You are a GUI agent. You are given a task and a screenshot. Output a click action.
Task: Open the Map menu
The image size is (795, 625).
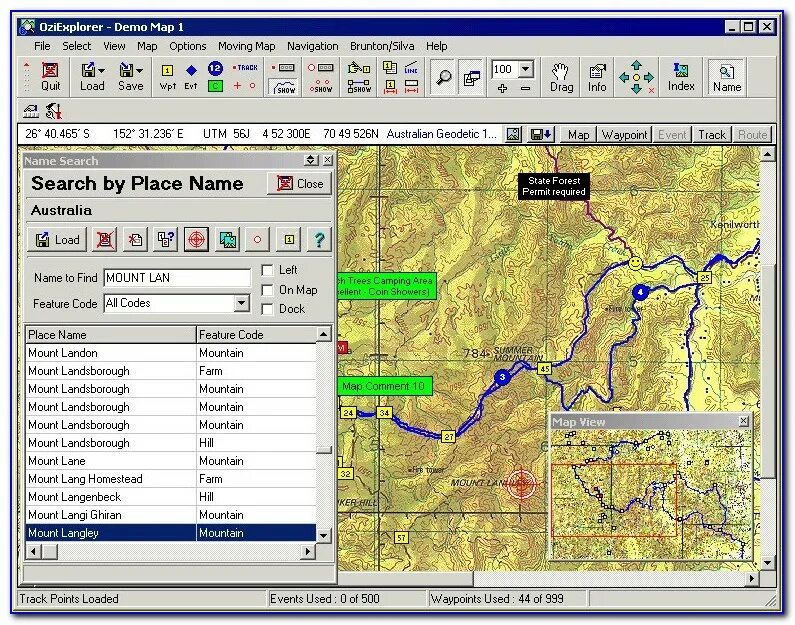[x=147, y=46]
